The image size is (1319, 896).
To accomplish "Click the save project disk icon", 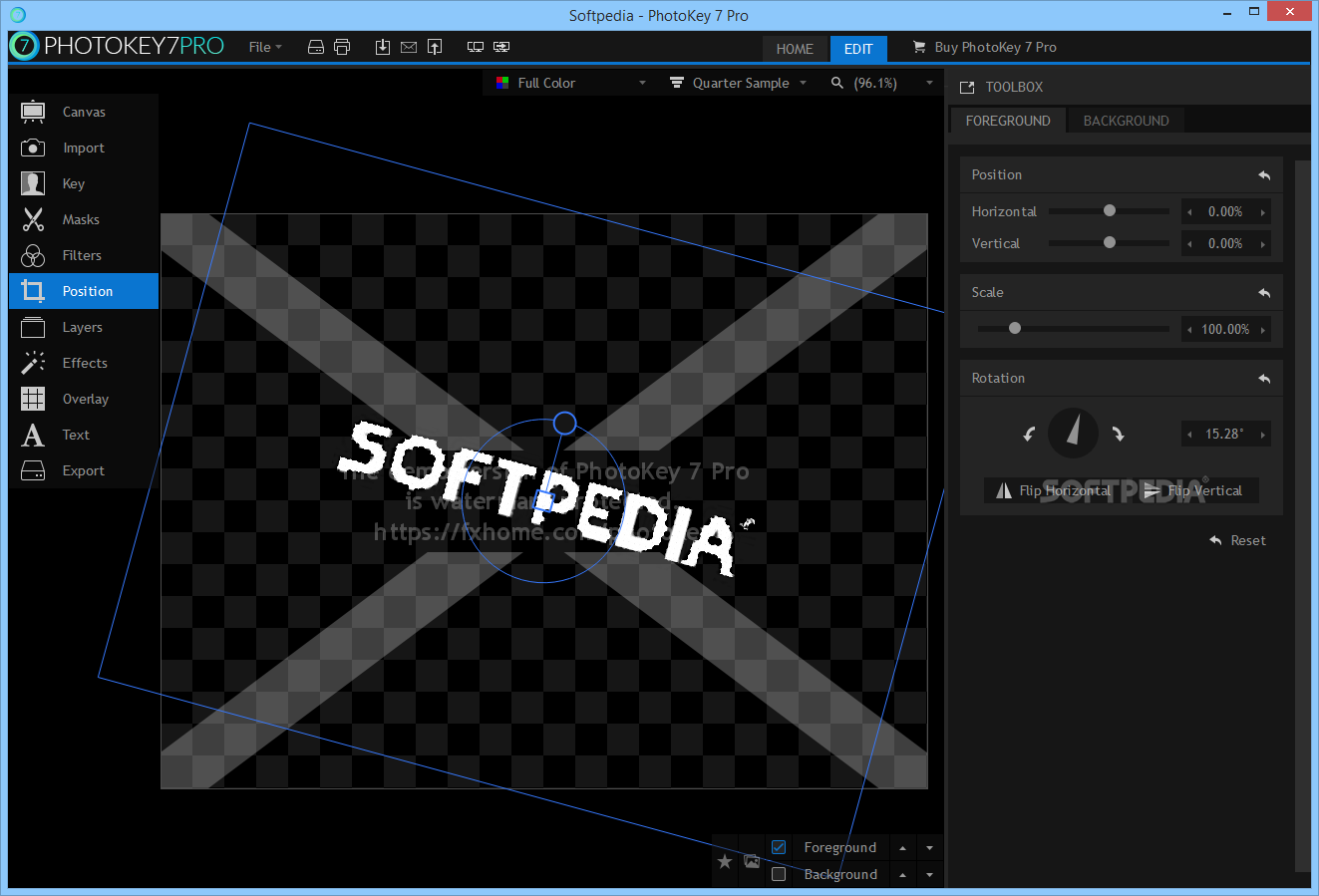I will 316,47.
